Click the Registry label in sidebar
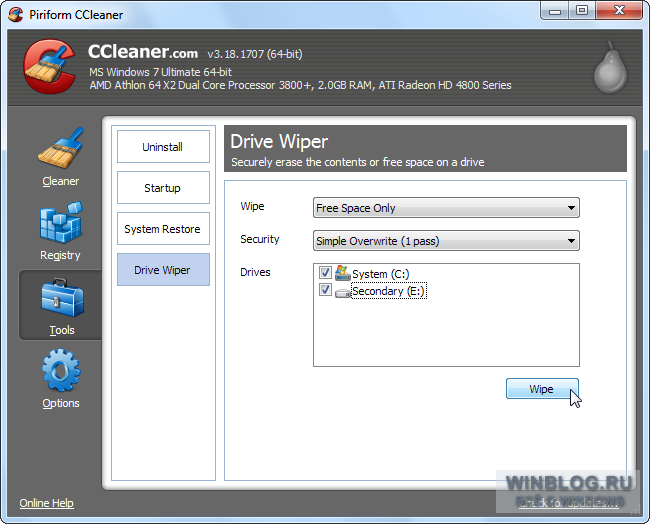 pos(60,255)
